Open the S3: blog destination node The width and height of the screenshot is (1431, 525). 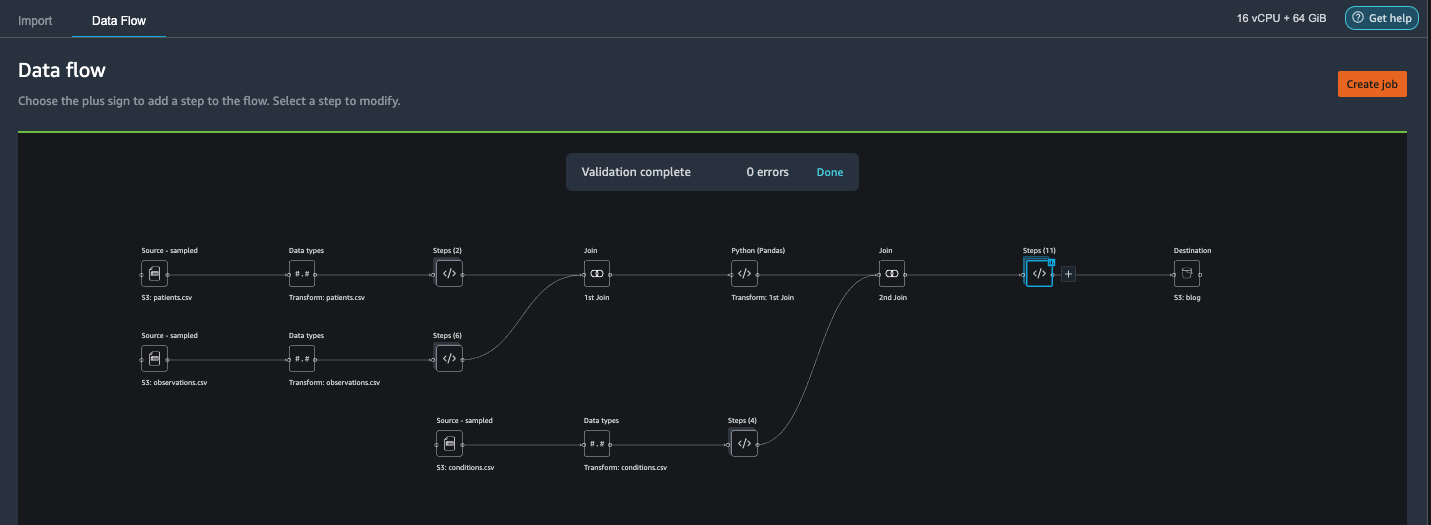pos(1187,273)
